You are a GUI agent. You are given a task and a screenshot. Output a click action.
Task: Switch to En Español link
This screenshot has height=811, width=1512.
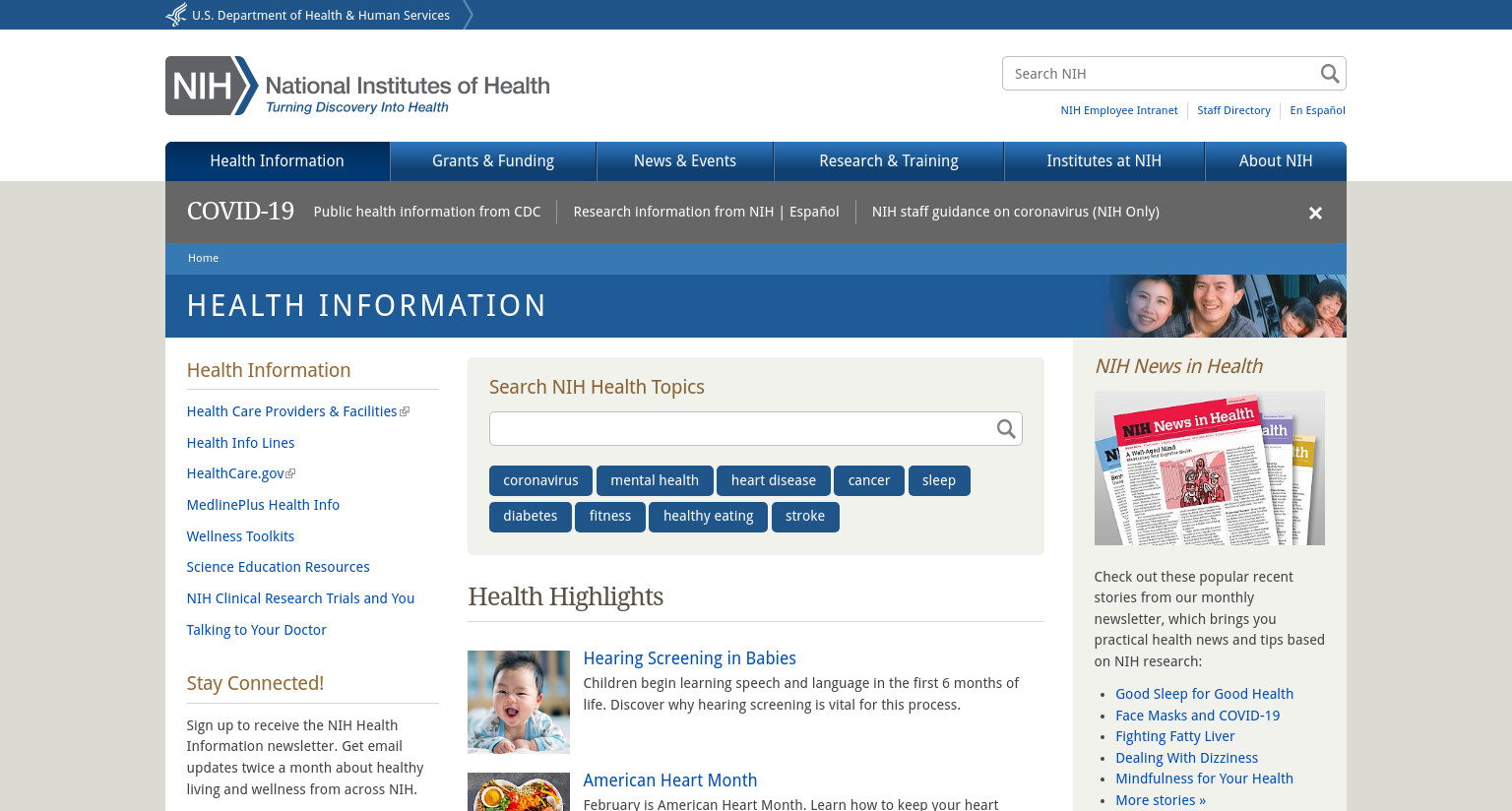(x=1317, y=110)
